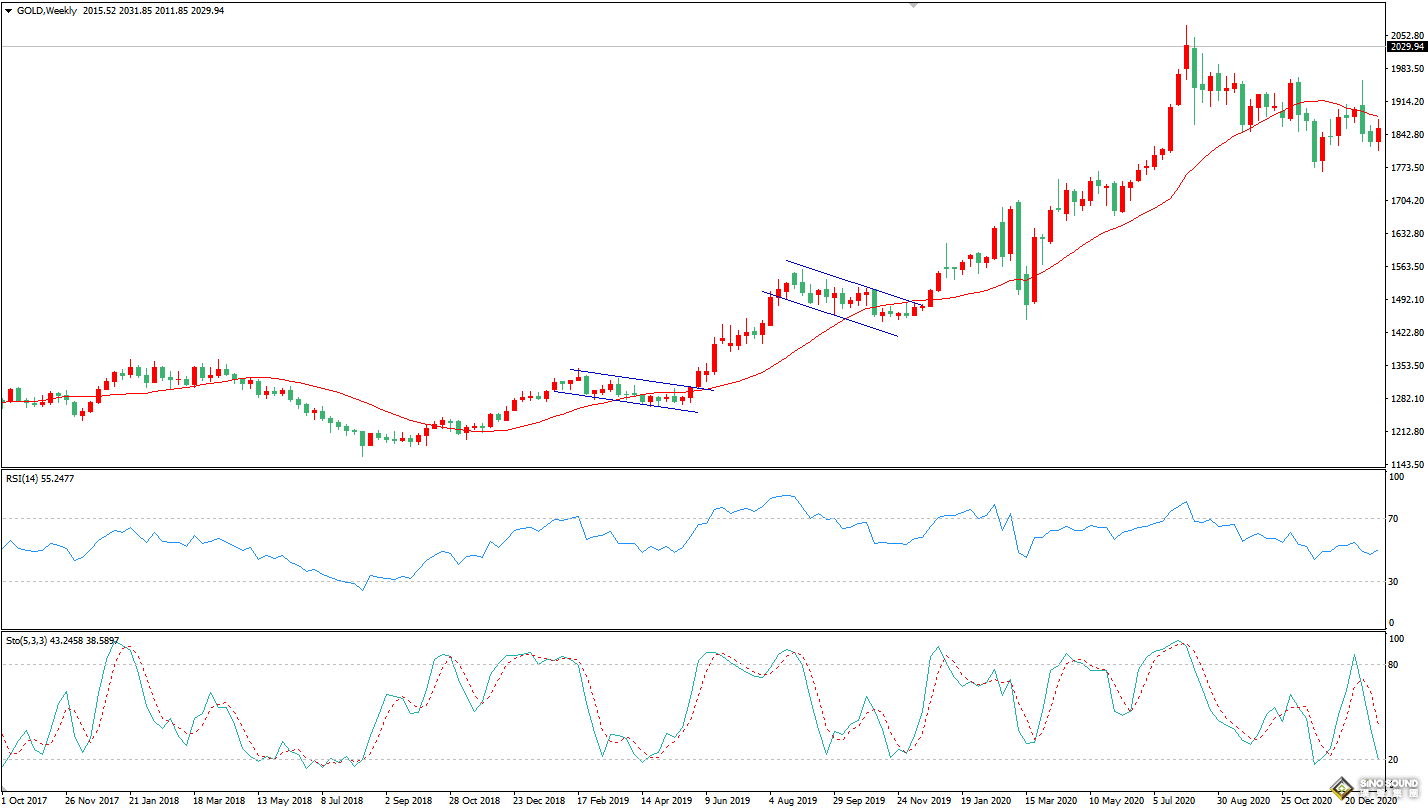1428x810 pixels.
Task: Click the 1 Oct 2017 date label
Action: (x=24, y=801)
